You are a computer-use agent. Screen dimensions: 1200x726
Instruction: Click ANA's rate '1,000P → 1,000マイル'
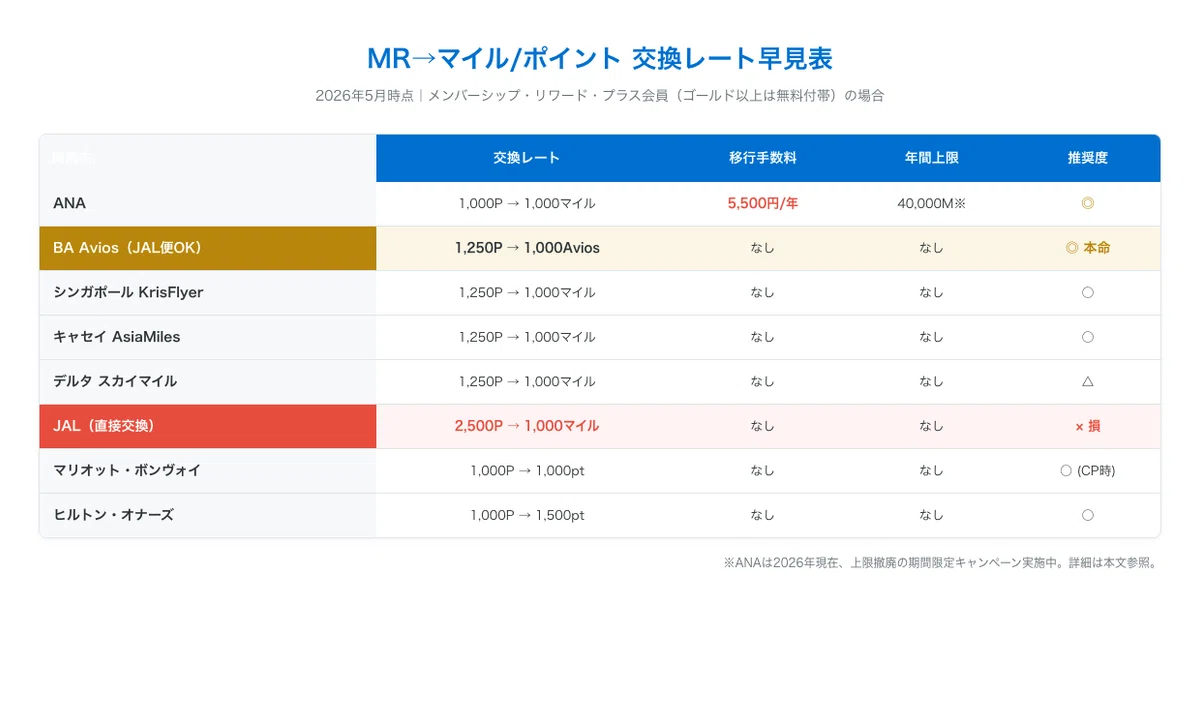pyautogui.click(x=527, y=203)
